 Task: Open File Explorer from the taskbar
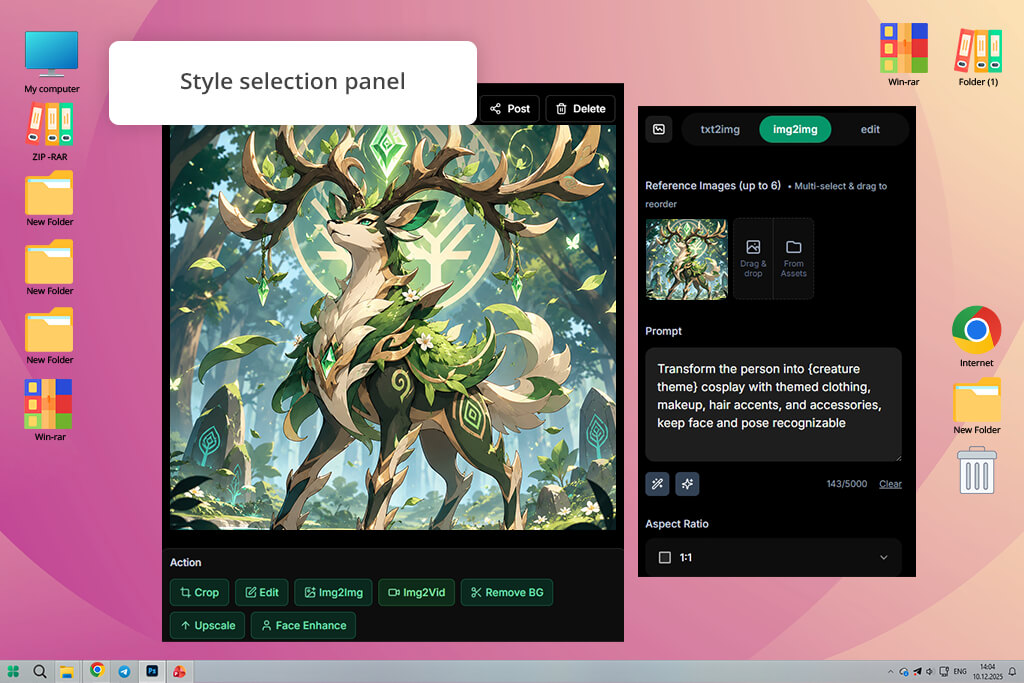[67, 671]
